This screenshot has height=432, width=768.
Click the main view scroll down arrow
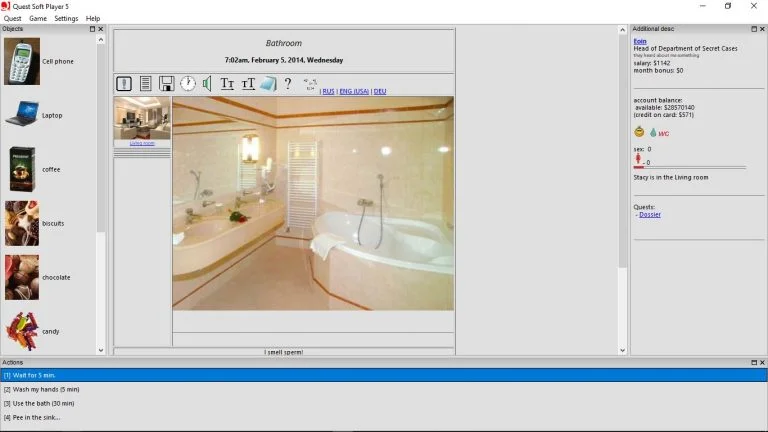(623, 350)
